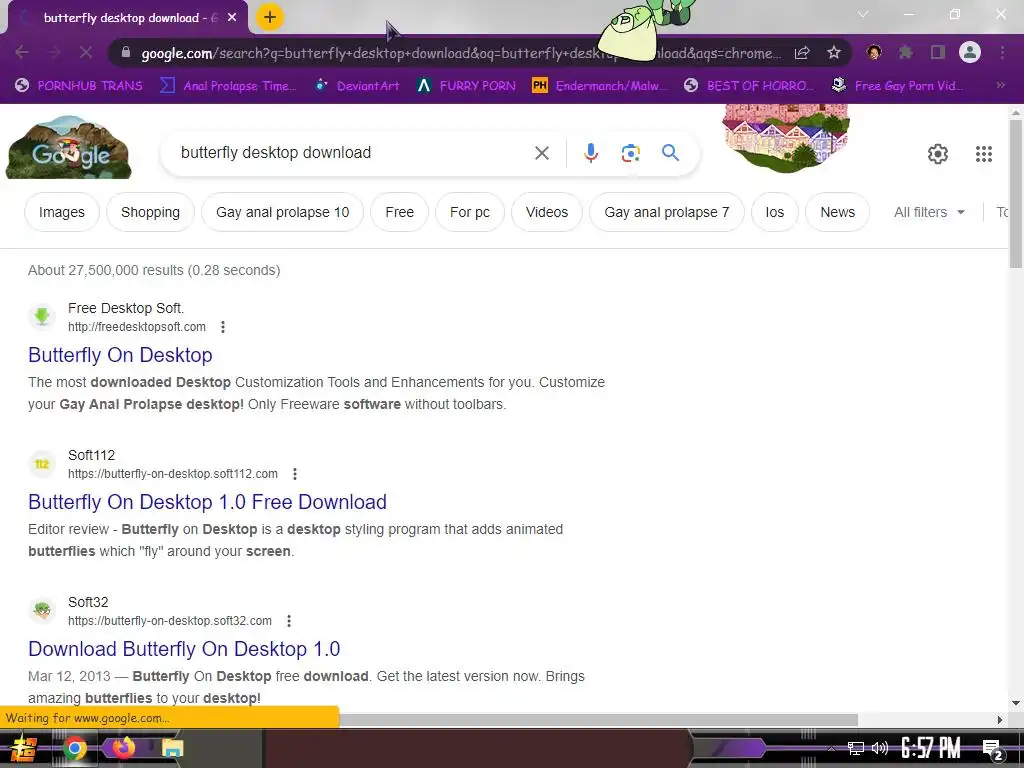
Task: Click the butterfly-on-desktop.soft32.com URL
Action: point(170,620)
